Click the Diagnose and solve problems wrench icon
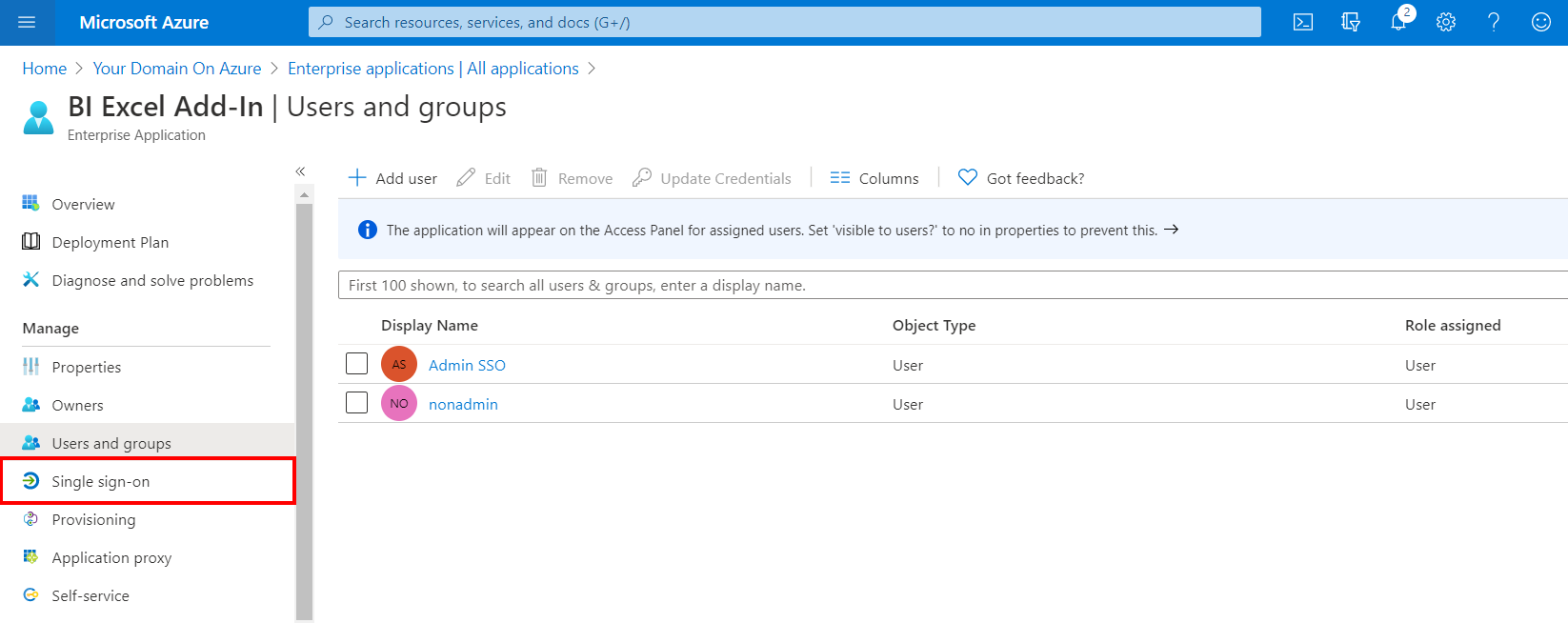The image size is (1568, 623). pos(30,279)
